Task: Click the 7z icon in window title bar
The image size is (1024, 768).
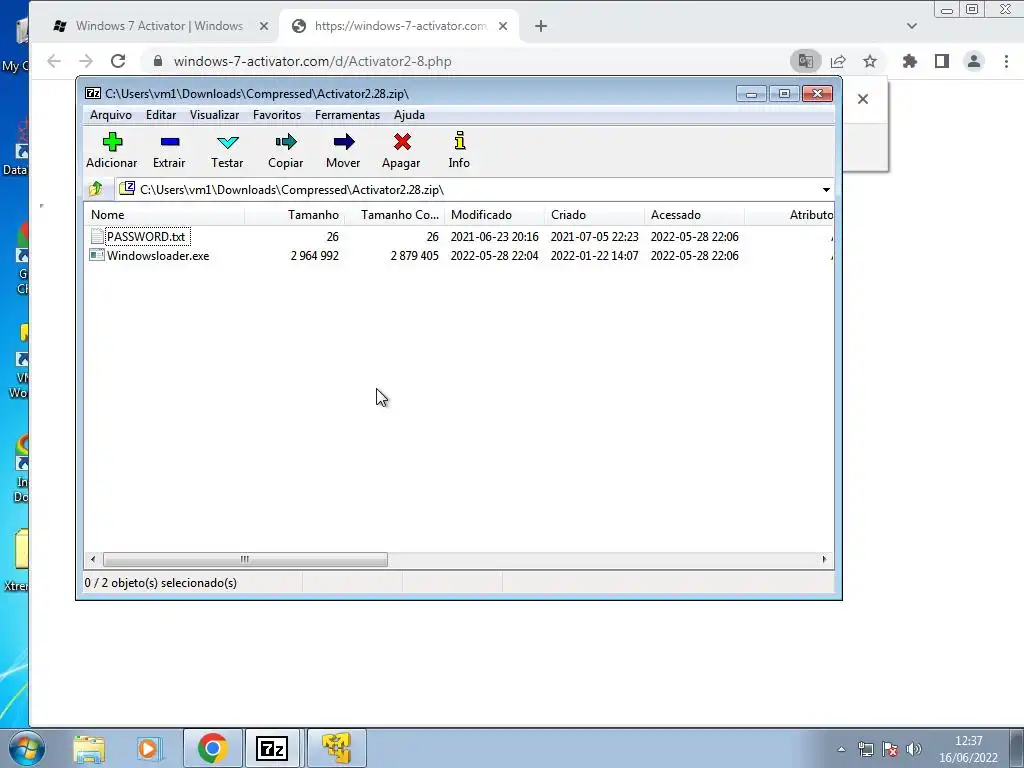Action: point(93,93)
